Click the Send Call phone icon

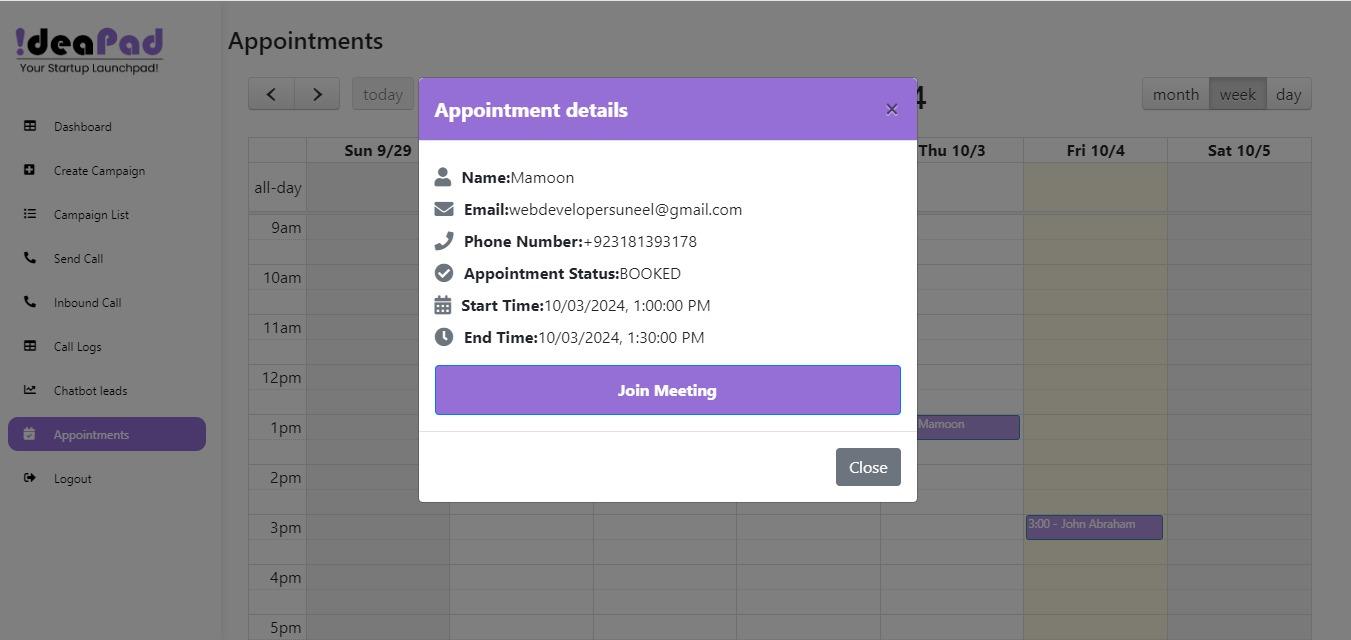tap(30, 258)
